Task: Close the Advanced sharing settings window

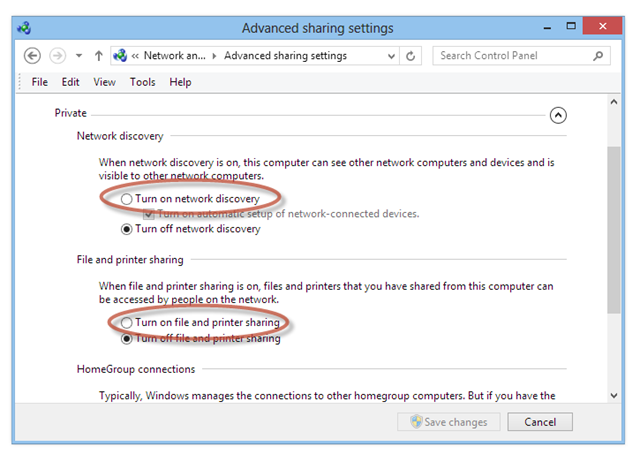Action: (x=602, y=26)
